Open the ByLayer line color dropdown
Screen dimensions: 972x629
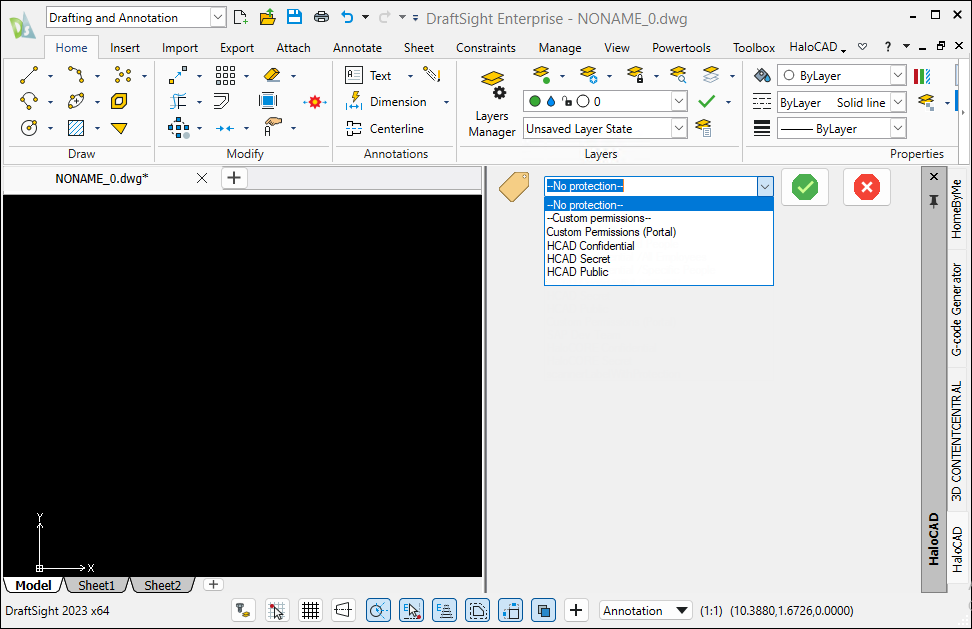coord(896,76)
